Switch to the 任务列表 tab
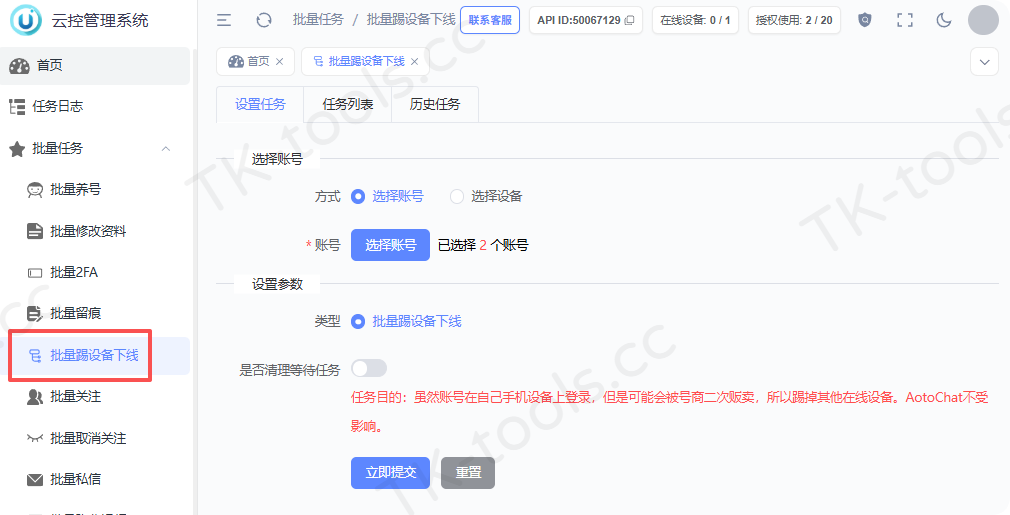The image size is (1010, 515). 348,104
